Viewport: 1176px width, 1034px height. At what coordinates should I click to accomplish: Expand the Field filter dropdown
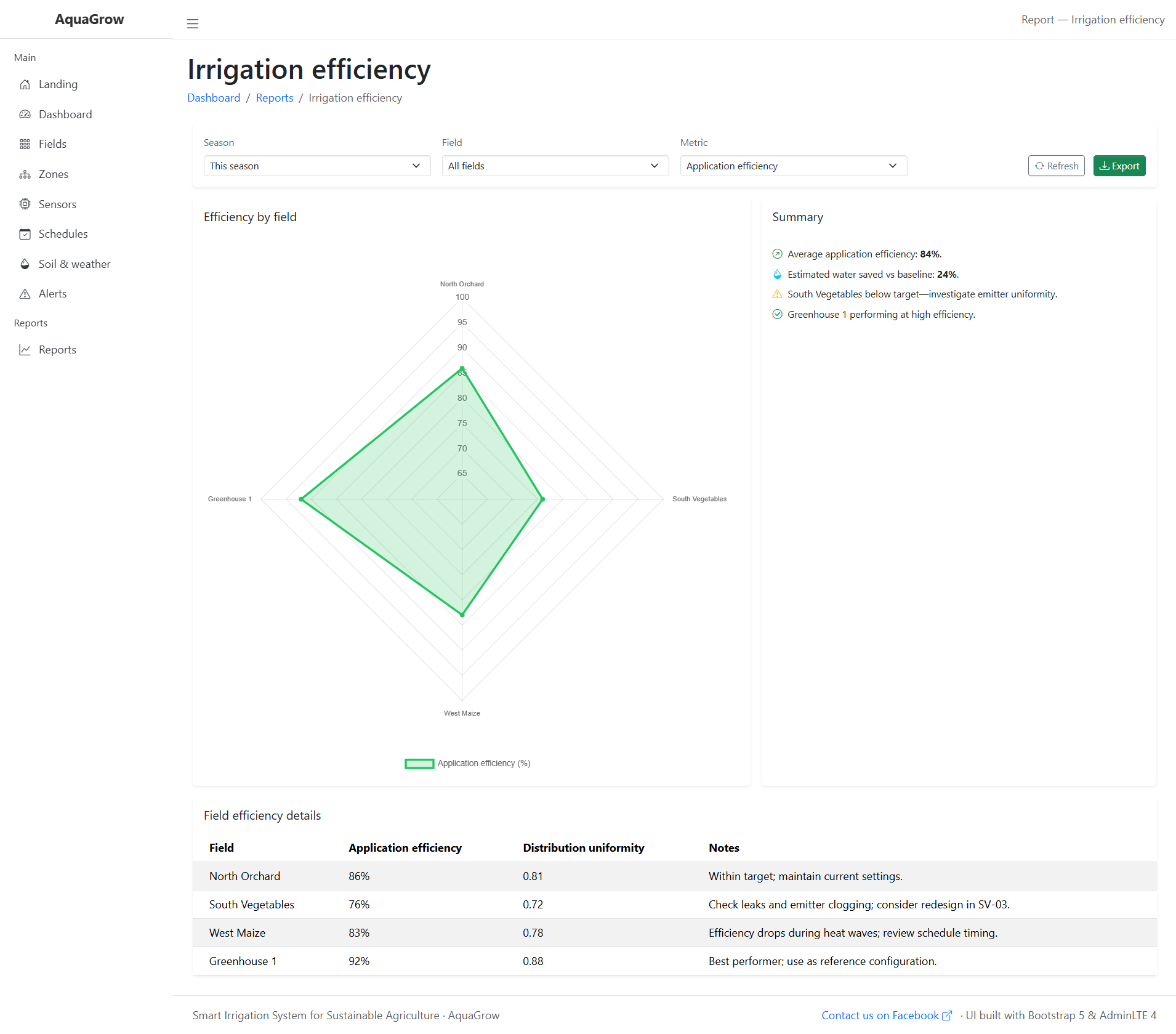pos(555,166)
